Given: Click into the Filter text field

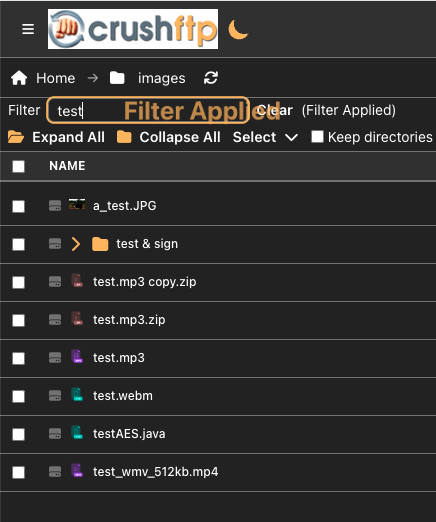Looking at the screenshot, I should (x=148, y=110).
